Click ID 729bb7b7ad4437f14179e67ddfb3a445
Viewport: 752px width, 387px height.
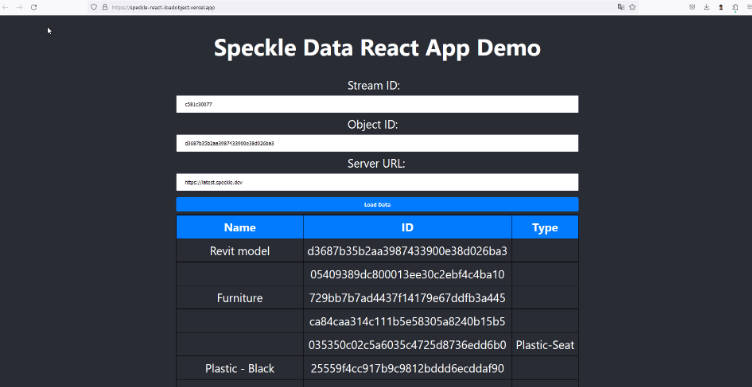pos(407,298)
